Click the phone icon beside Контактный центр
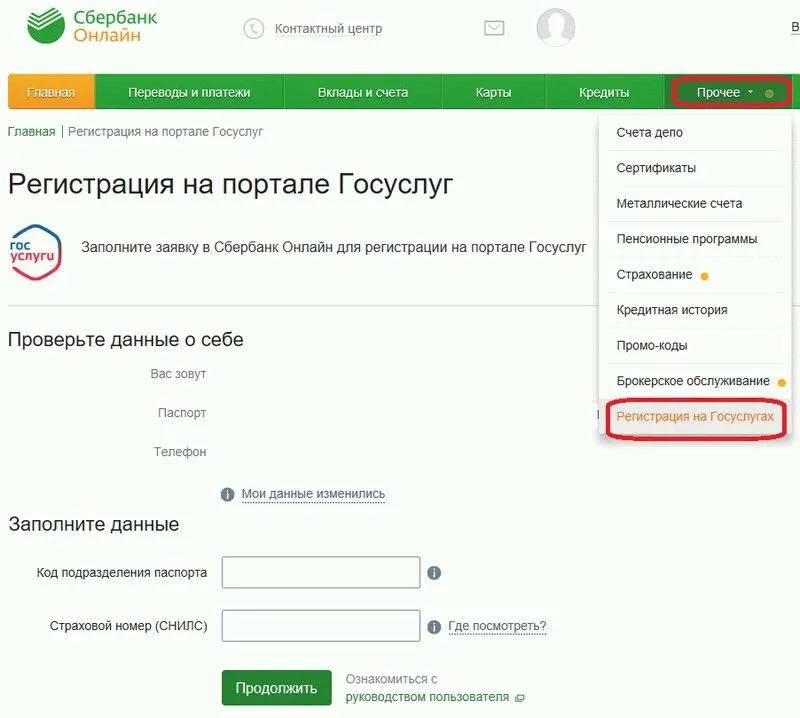Image resolution: width=800 pixels, height=718 pixels. [x=253, y=29]
